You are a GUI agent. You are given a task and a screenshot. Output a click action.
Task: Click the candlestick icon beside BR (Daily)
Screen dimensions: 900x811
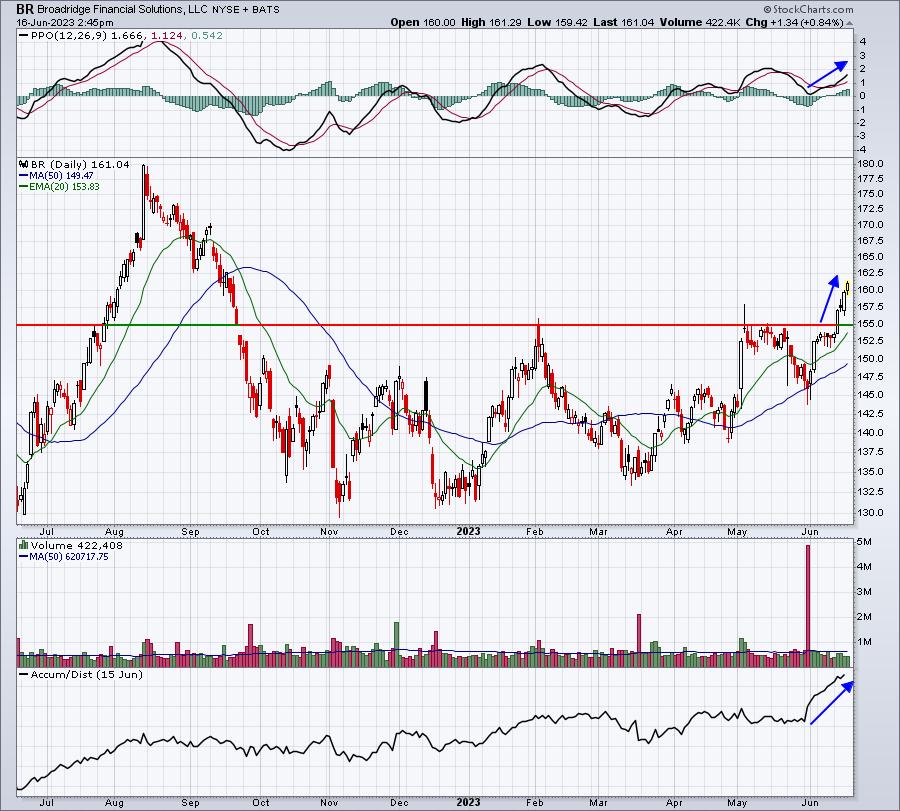coord(24,164)
